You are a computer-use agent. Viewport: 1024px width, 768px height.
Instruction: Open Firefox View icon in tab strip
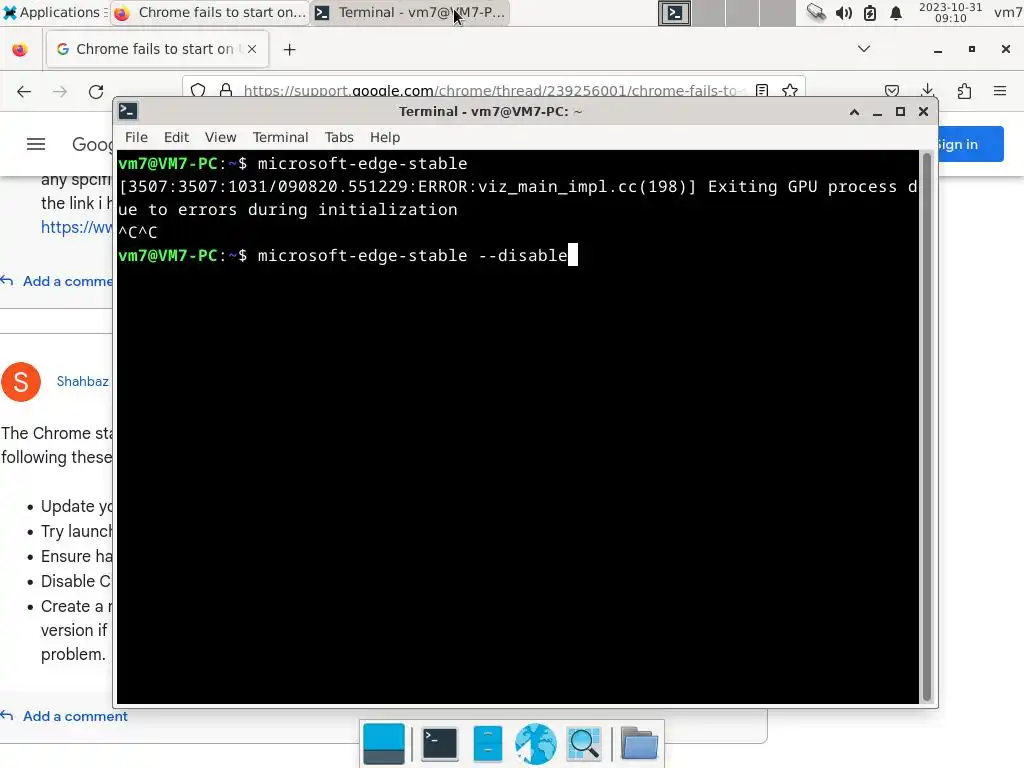point(20,50)
